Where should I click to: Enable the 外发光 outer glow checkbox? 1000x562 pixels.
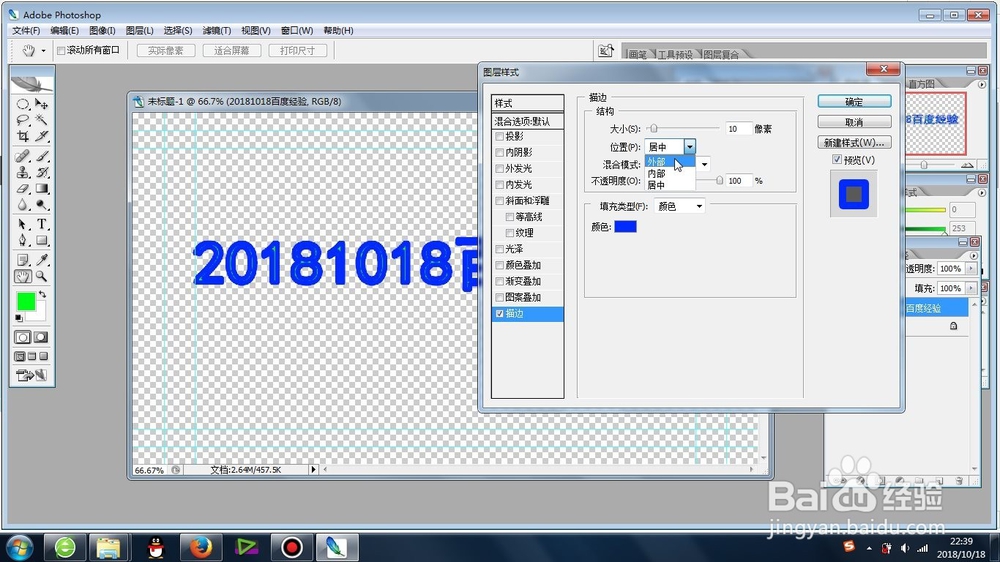[x=499, y=168]
